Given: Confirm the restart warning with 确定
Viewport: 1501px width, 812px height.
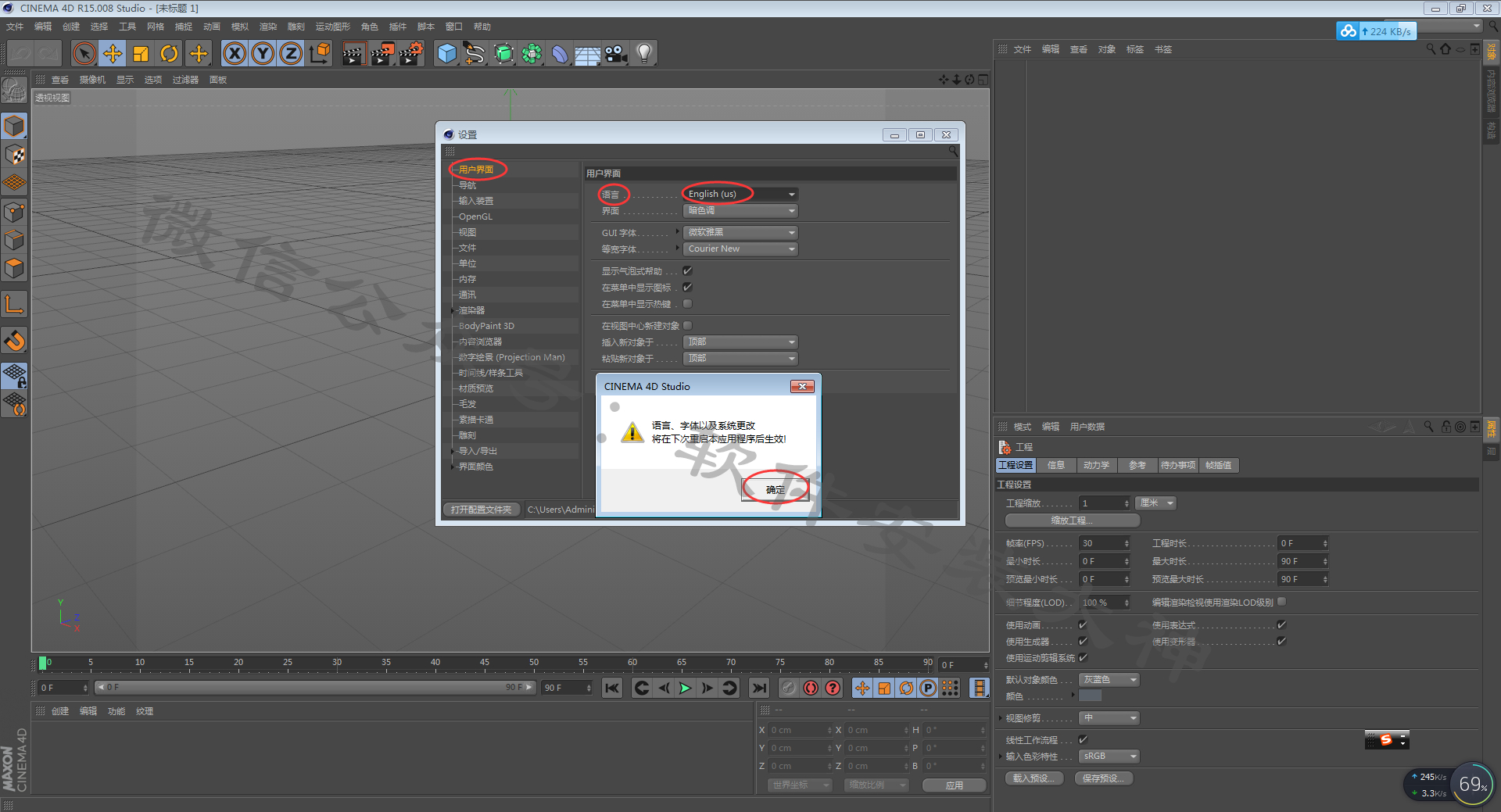Looking at the screenshot, I should pyautogui.click(x=775, y=489).
